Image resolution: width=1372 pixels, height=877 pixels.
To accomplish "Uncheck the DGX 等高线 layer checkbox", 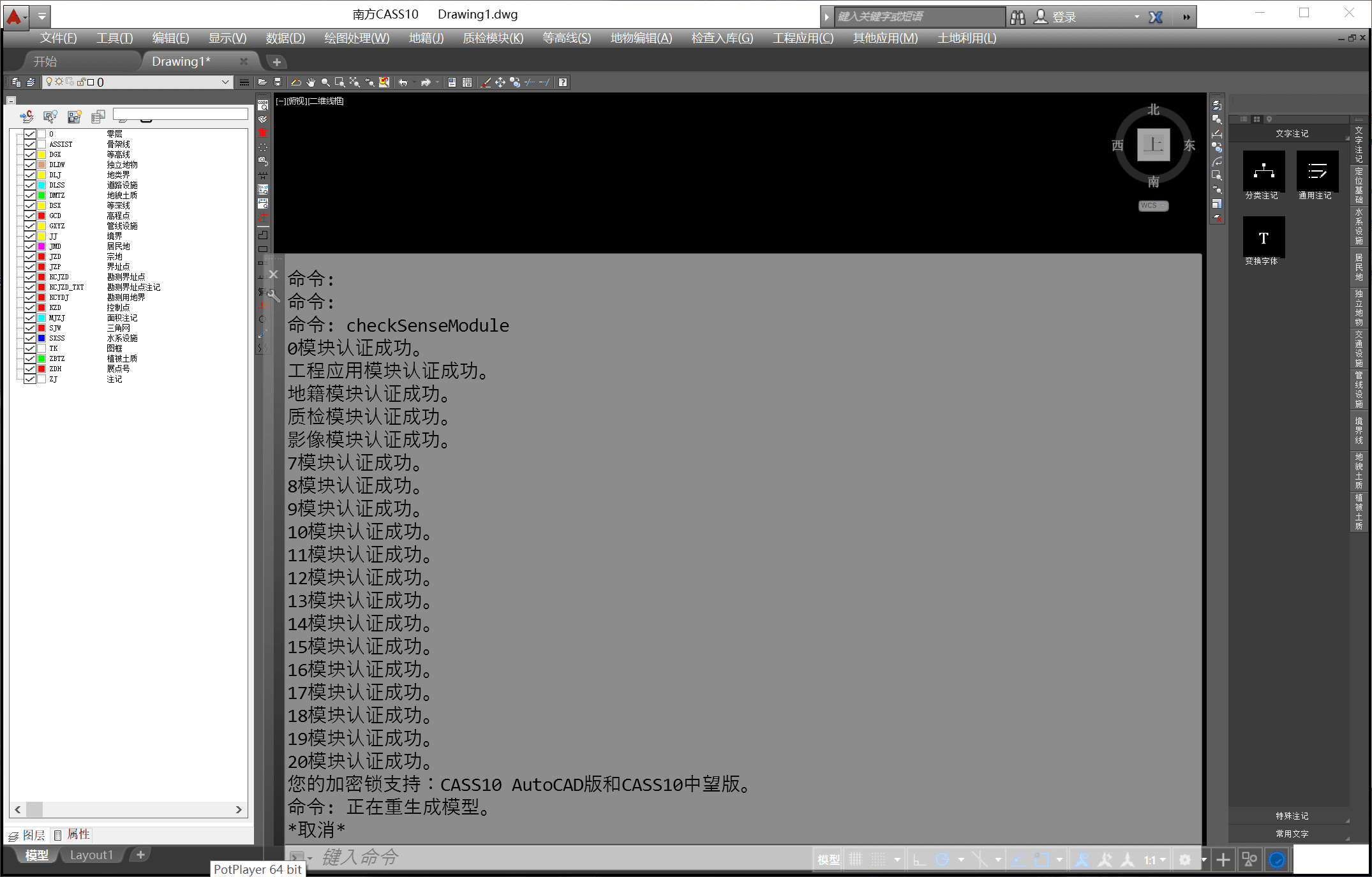I will (x=29, y=154).
